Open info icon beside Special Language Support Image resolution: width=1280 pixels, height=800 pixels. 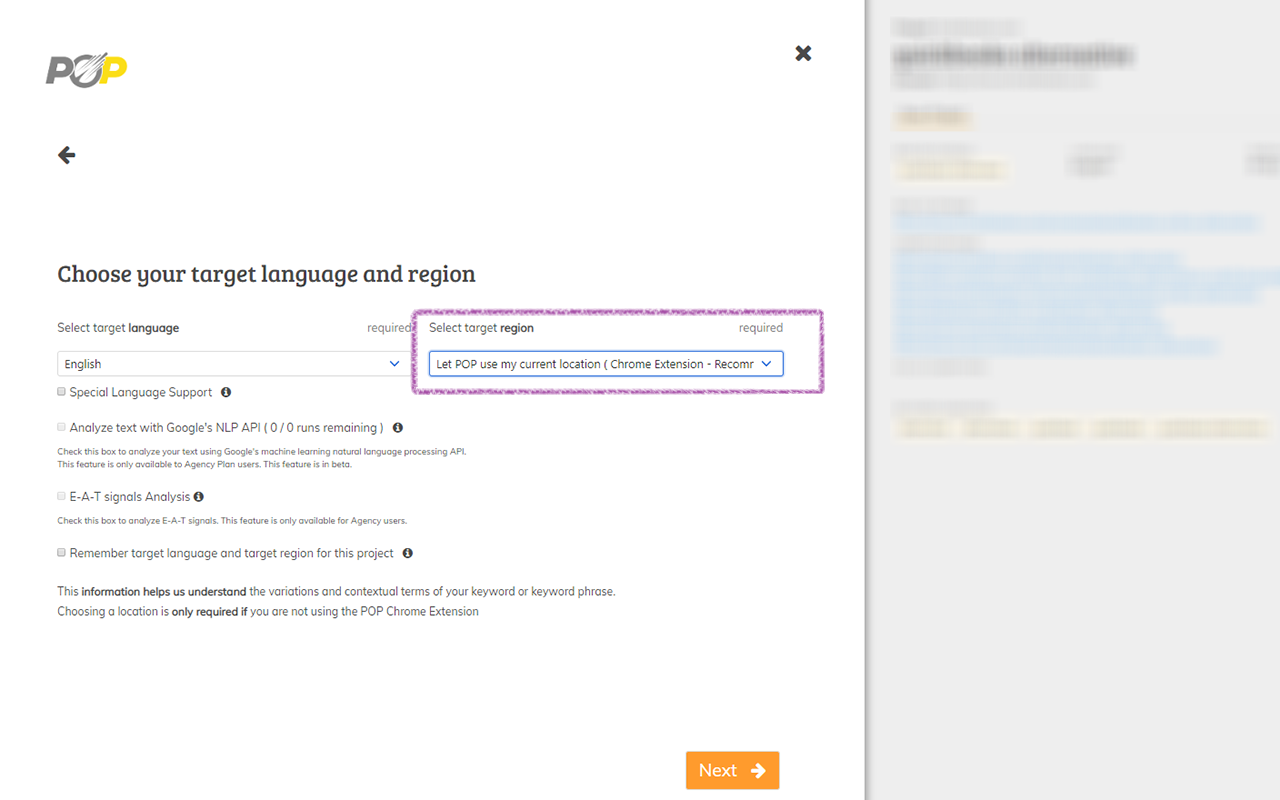coord(226,392)
